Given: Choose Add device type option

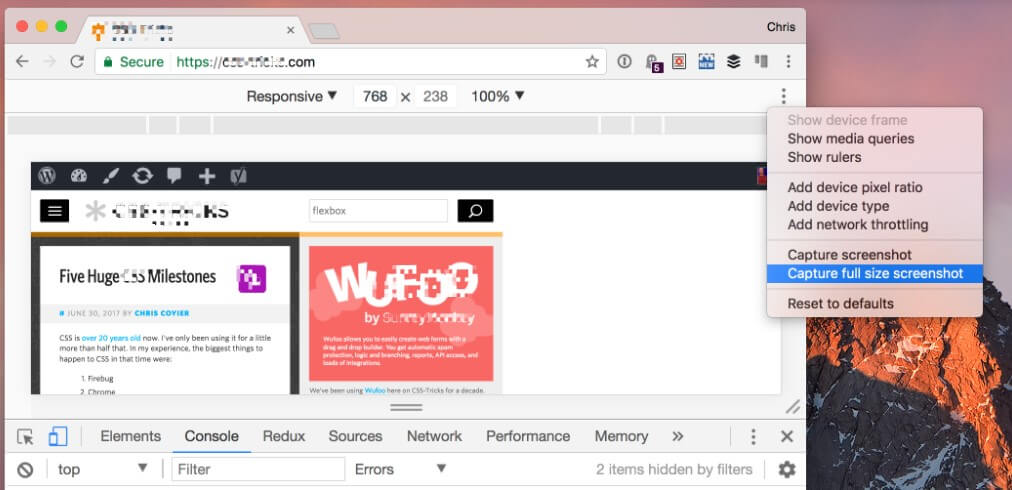Looking at the screenshot, I should [838, 207].
